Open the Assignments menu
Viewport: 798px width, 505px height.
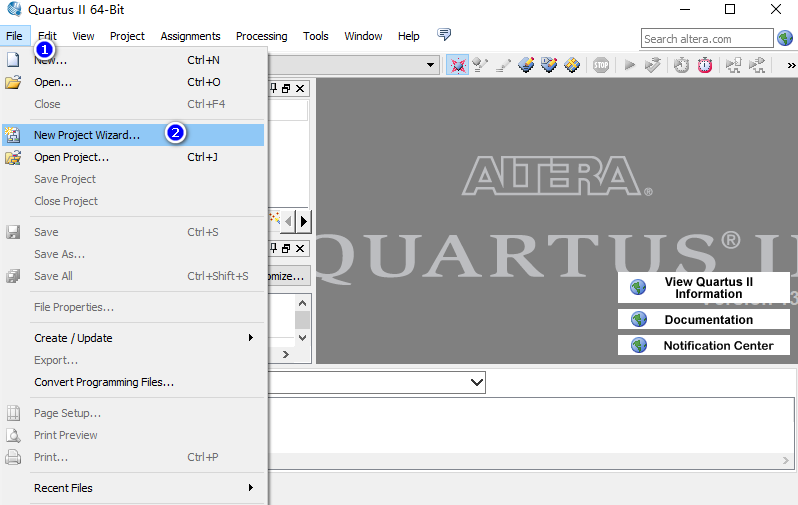[190, 36]
